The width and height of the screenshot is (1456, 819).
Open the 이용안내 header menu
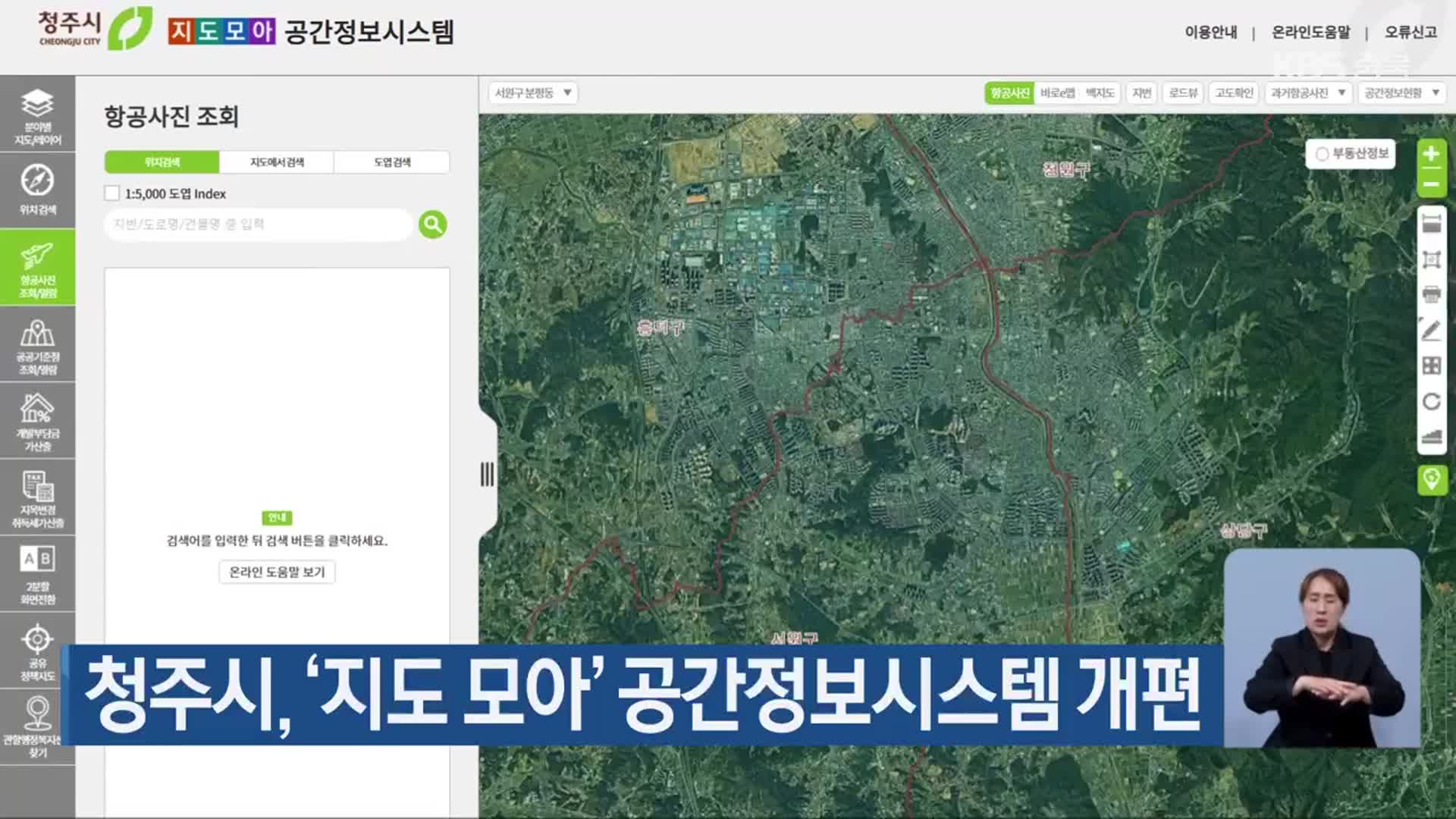1211,33
